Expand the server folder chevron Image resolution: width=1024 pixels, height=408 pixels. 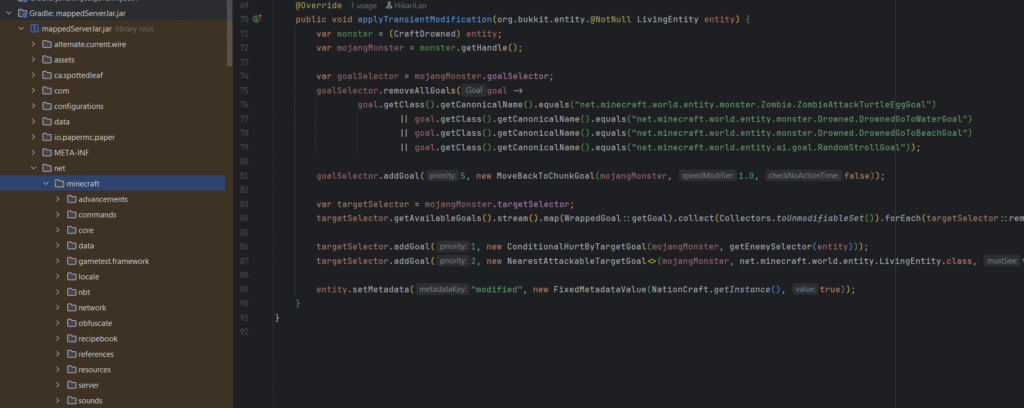[57, 385]
